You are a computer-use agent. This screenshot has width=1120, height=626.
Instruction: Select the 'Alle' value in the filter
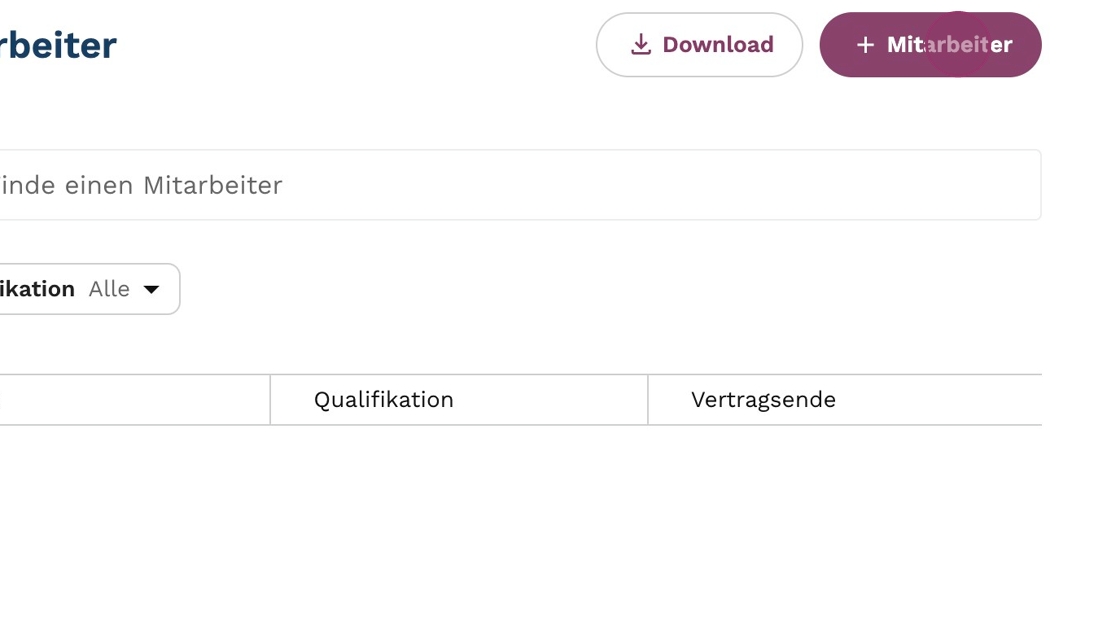[109, 289]
